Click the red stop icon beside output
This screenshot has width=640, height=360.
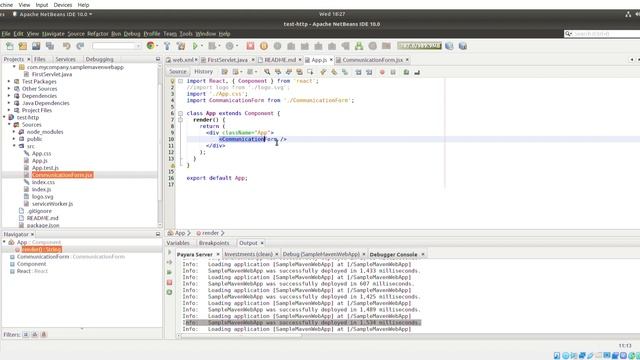coord(170,282)
